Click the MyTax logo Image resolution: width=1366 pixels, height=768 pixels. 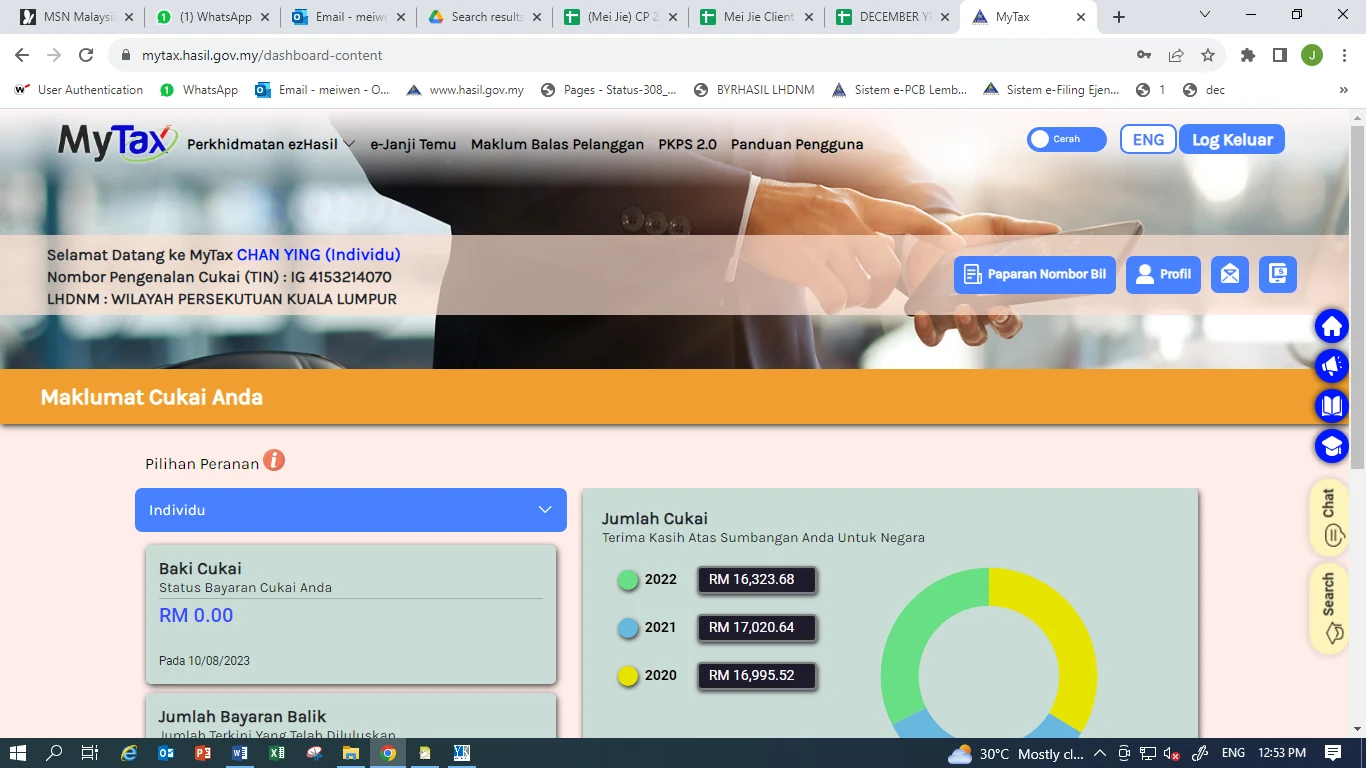pos(118,143)
